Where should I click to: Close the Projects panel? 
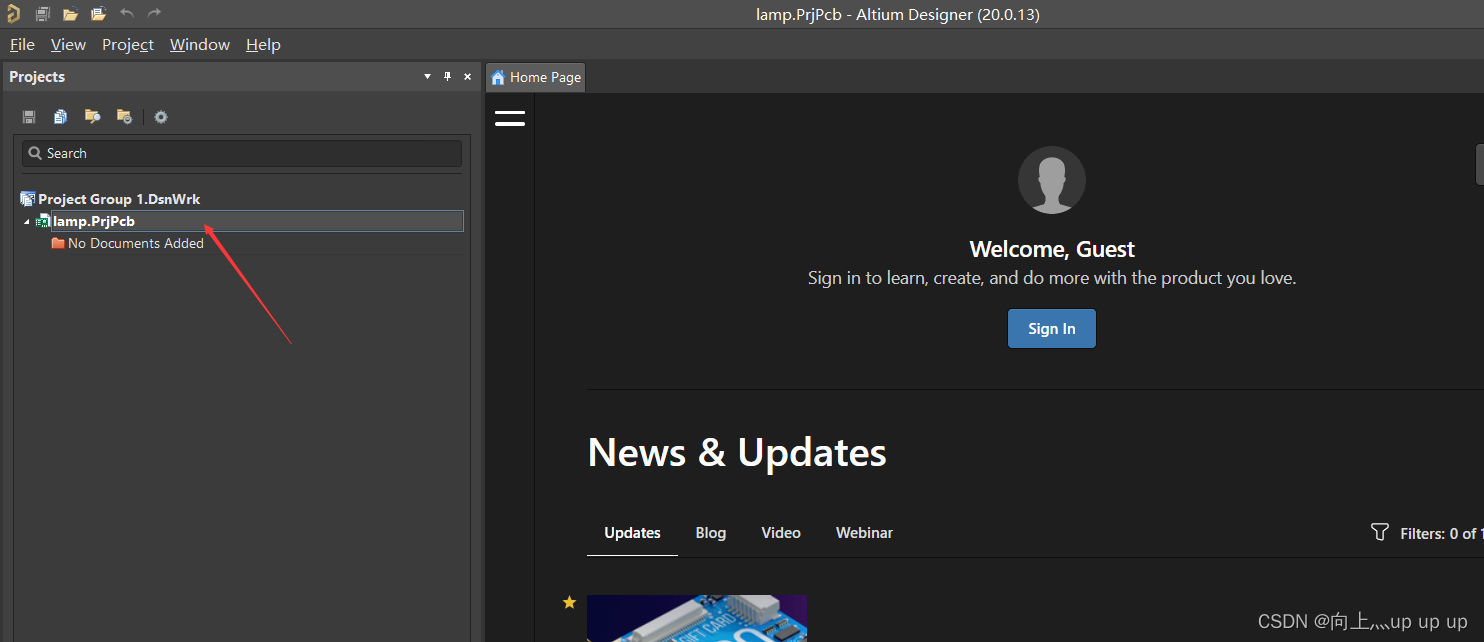coord(467,76)
